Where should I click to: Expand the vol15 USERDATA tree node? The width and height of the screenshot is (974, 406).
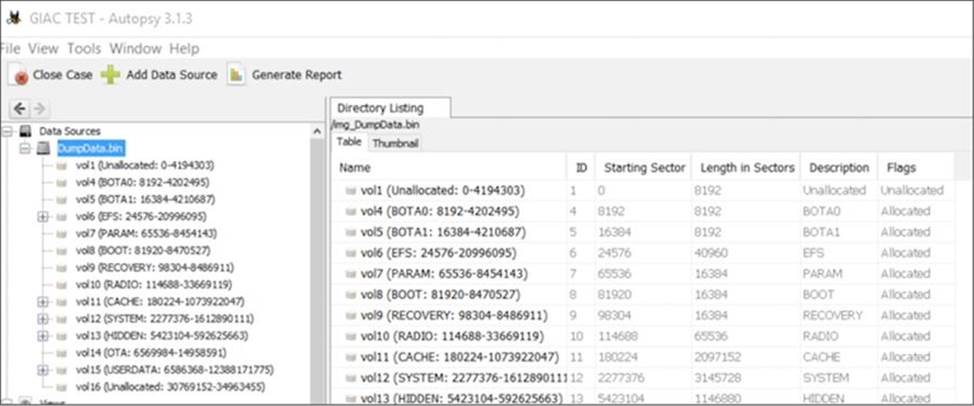tap(43, 370)
